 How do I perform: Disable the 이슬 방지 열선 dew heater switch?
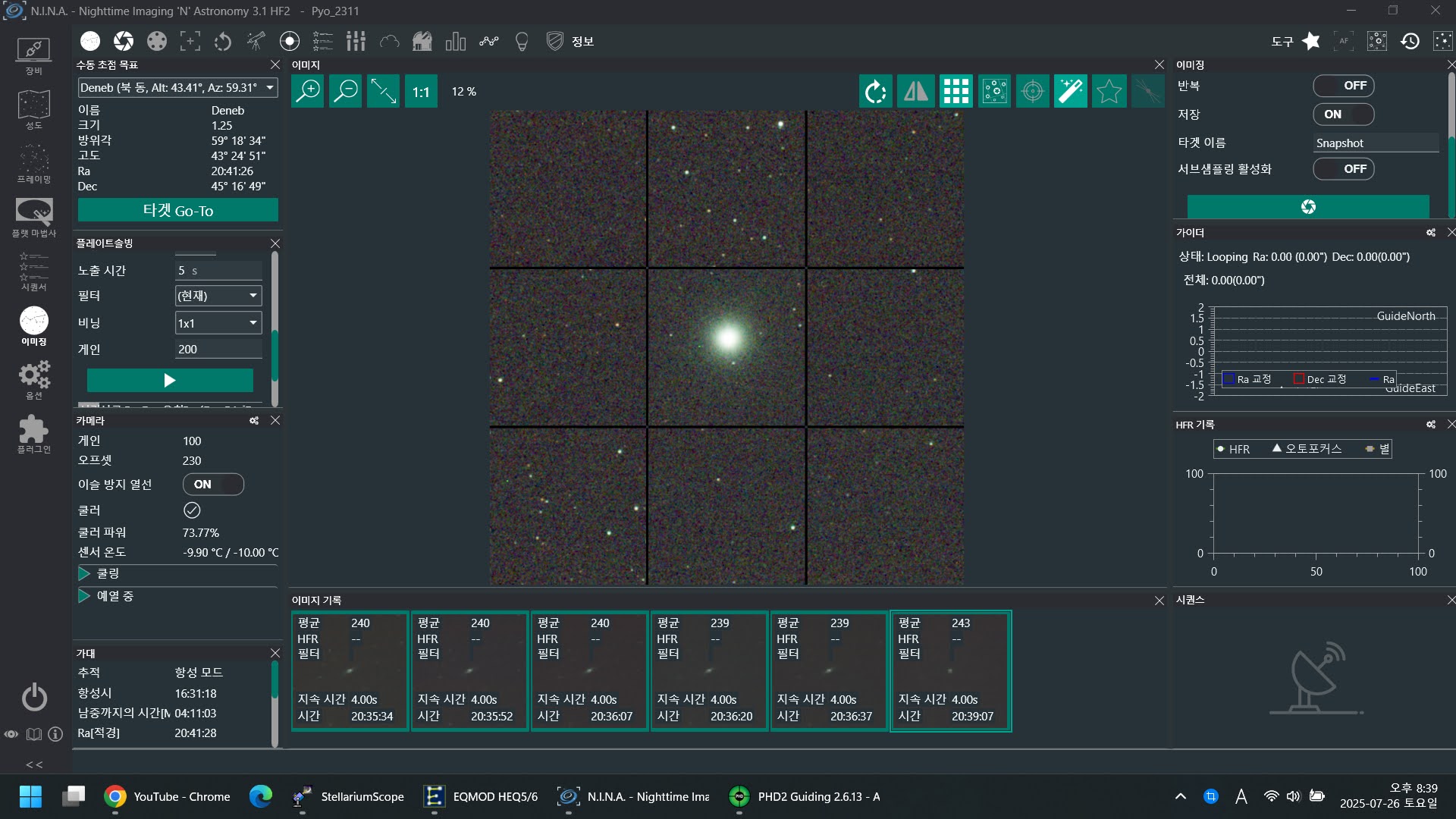(213, 485)
